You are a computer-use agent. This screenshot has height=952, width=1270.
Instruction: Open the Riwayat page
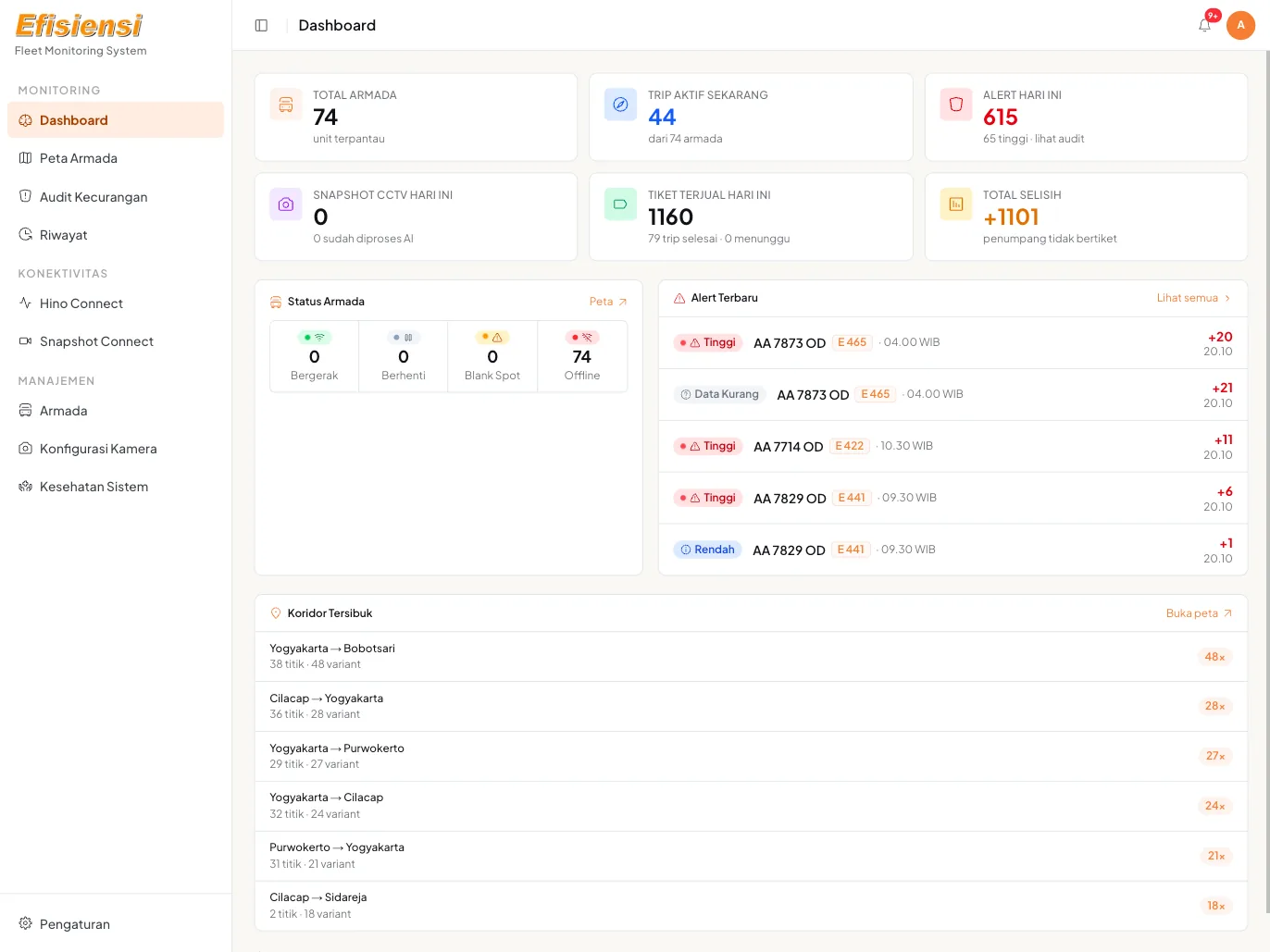116,235
